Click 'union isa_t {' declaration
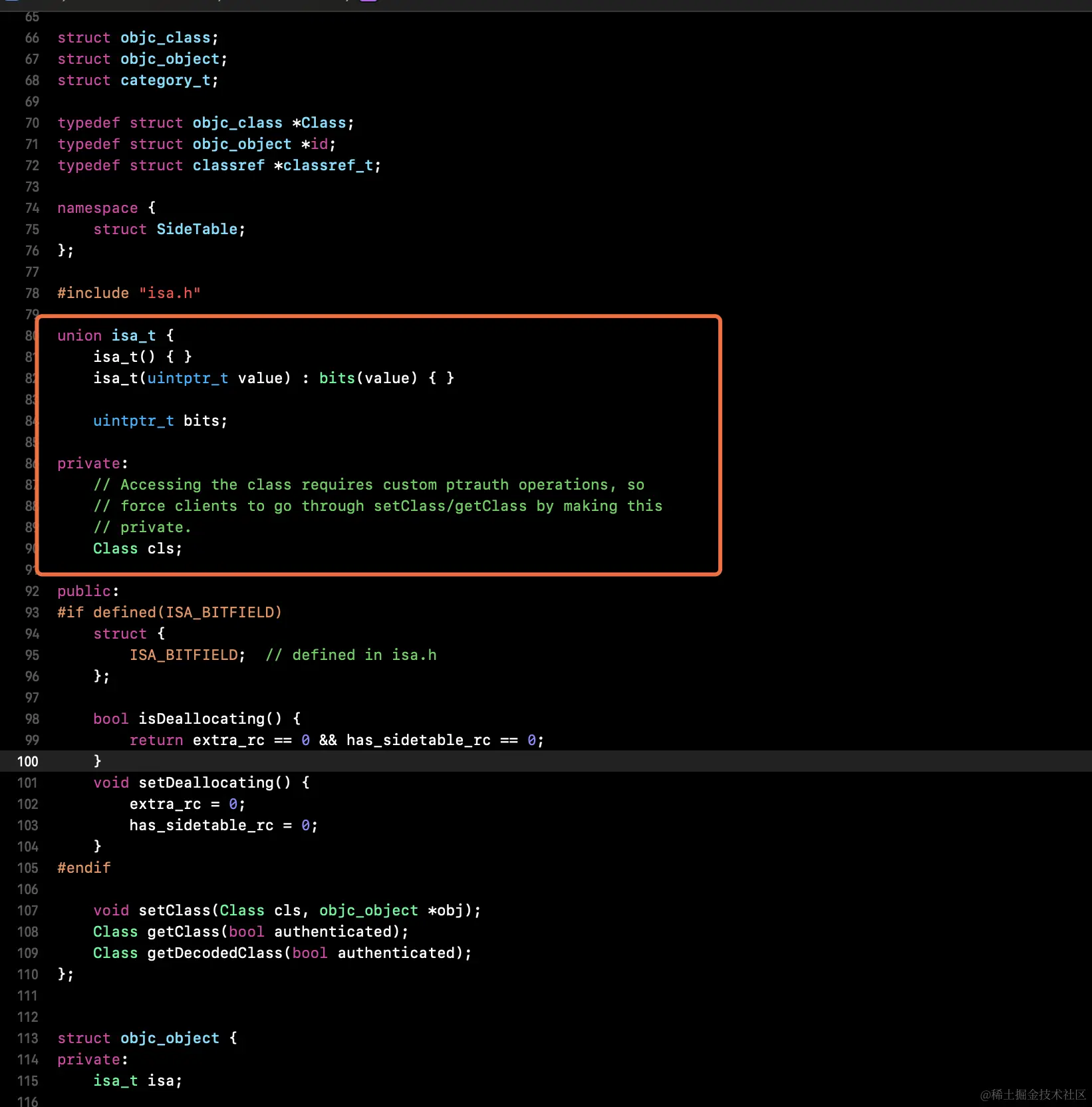This screenshot has height=1107, width=1092. pyautogui.click(x=116, y=336)
